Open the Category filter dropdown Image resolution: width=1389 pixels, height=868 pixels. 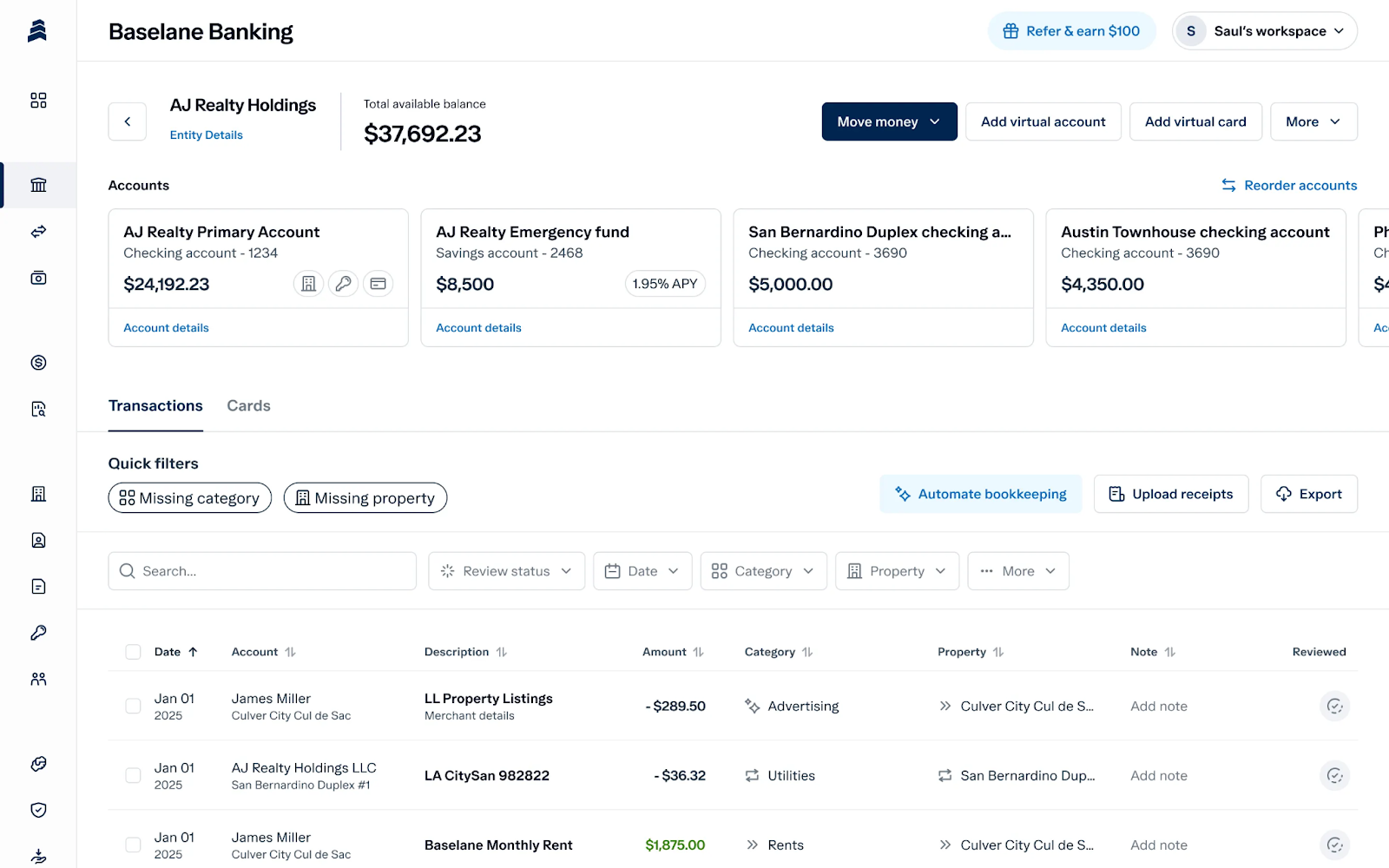pos(763,571)
